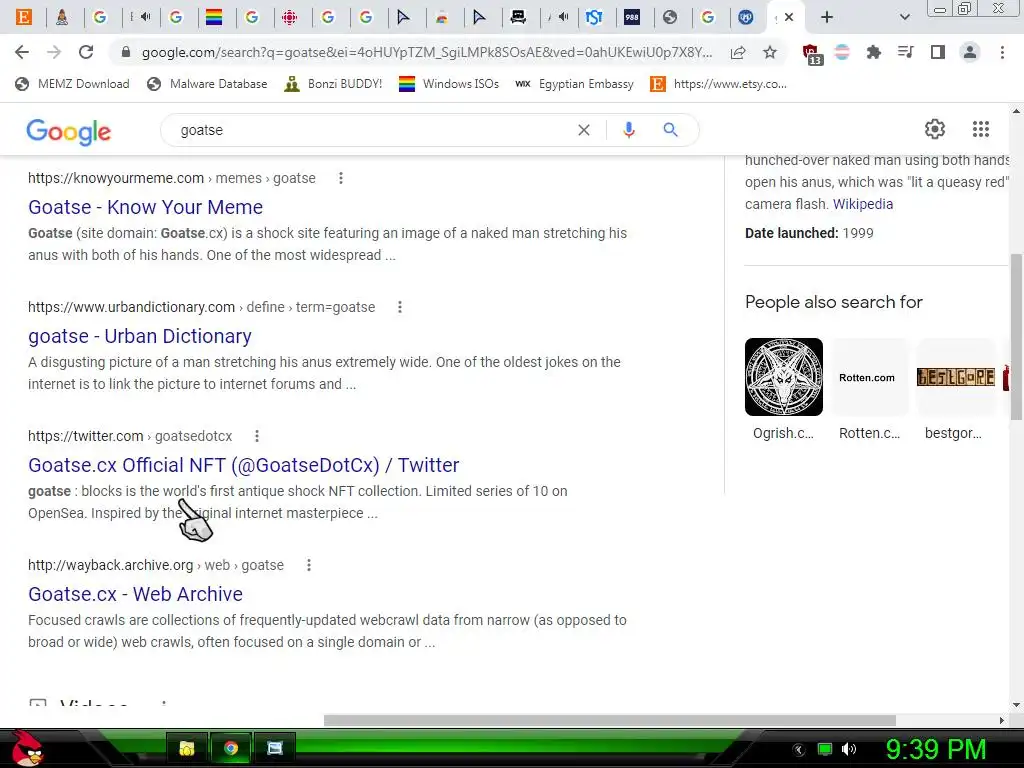Viewport: 1024px width, 768px height.
Task: Open the MEMZ Download bookmark
Action: (72, 84)
